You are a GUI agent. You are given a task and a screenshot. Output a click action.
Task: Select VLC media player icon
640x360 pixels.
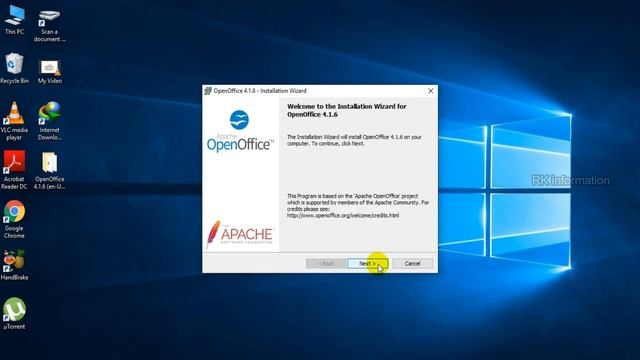click(x=14, y=121)
